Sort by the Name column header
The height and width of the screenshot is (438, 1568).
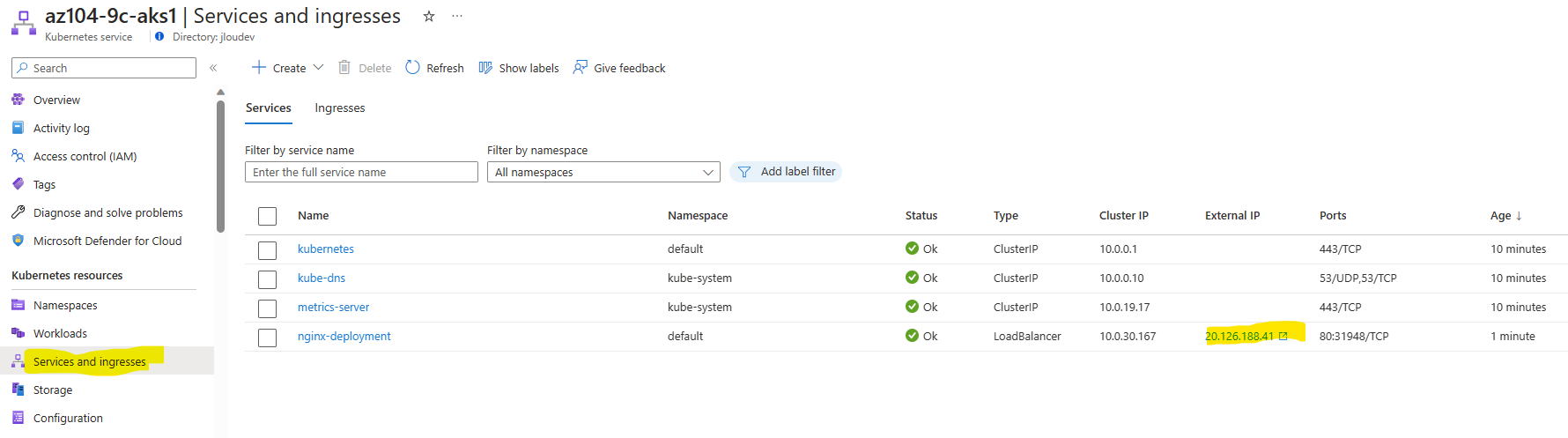coord(313,215)
